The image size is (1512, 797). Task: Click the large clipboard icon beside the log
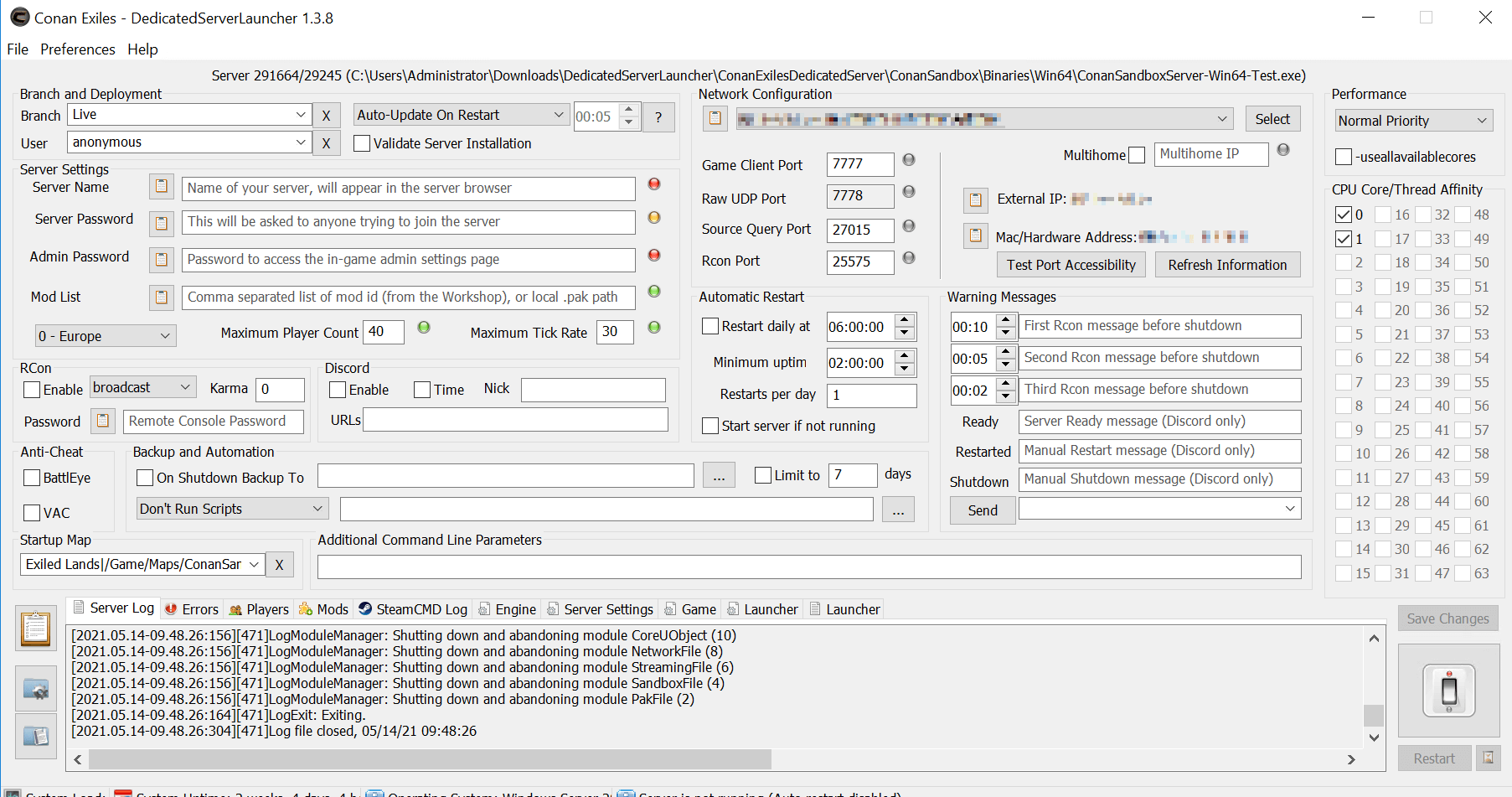tap(36, 629)
